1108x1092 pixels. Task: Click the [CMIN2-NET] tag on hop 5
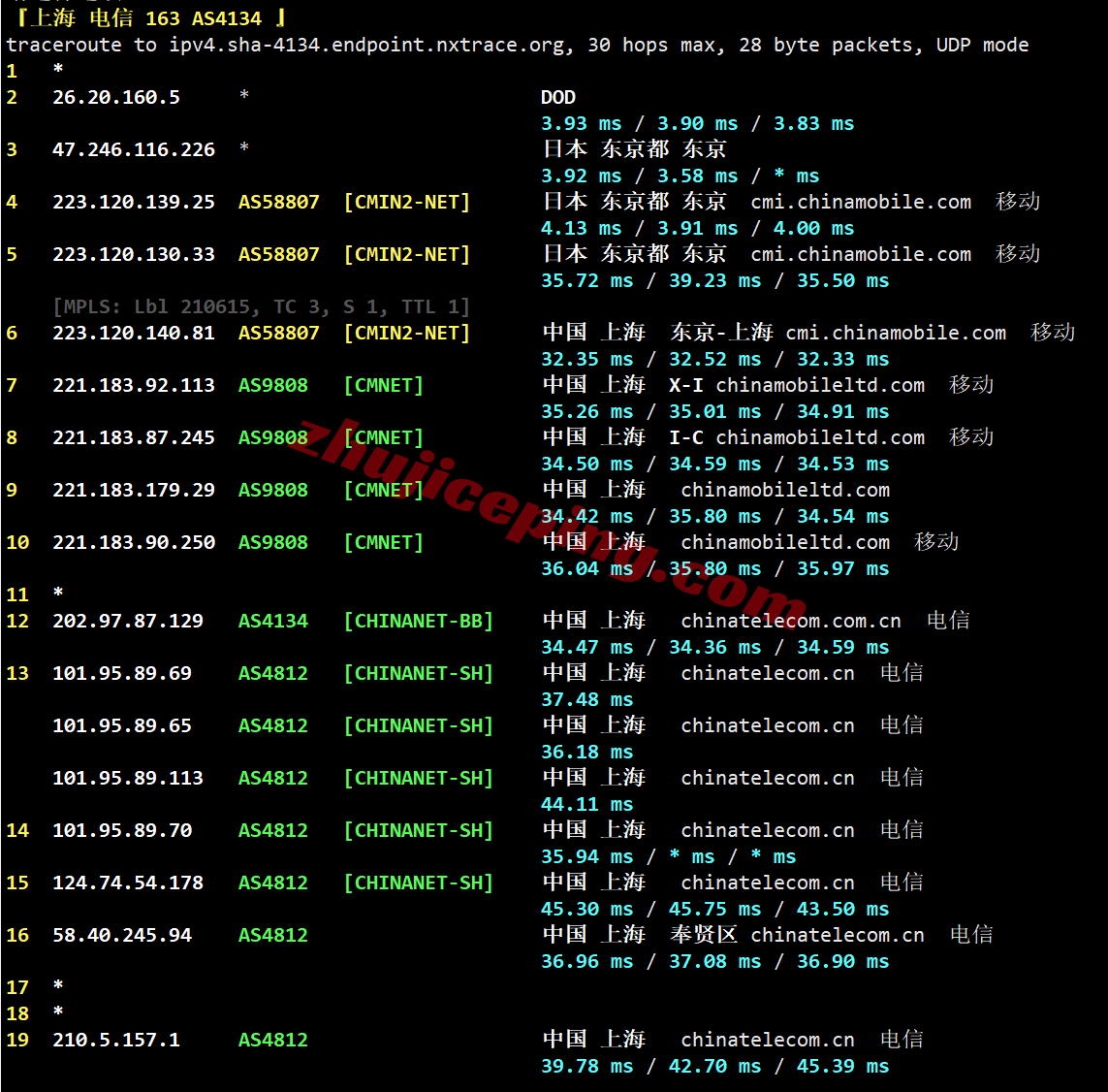(407, 254)
